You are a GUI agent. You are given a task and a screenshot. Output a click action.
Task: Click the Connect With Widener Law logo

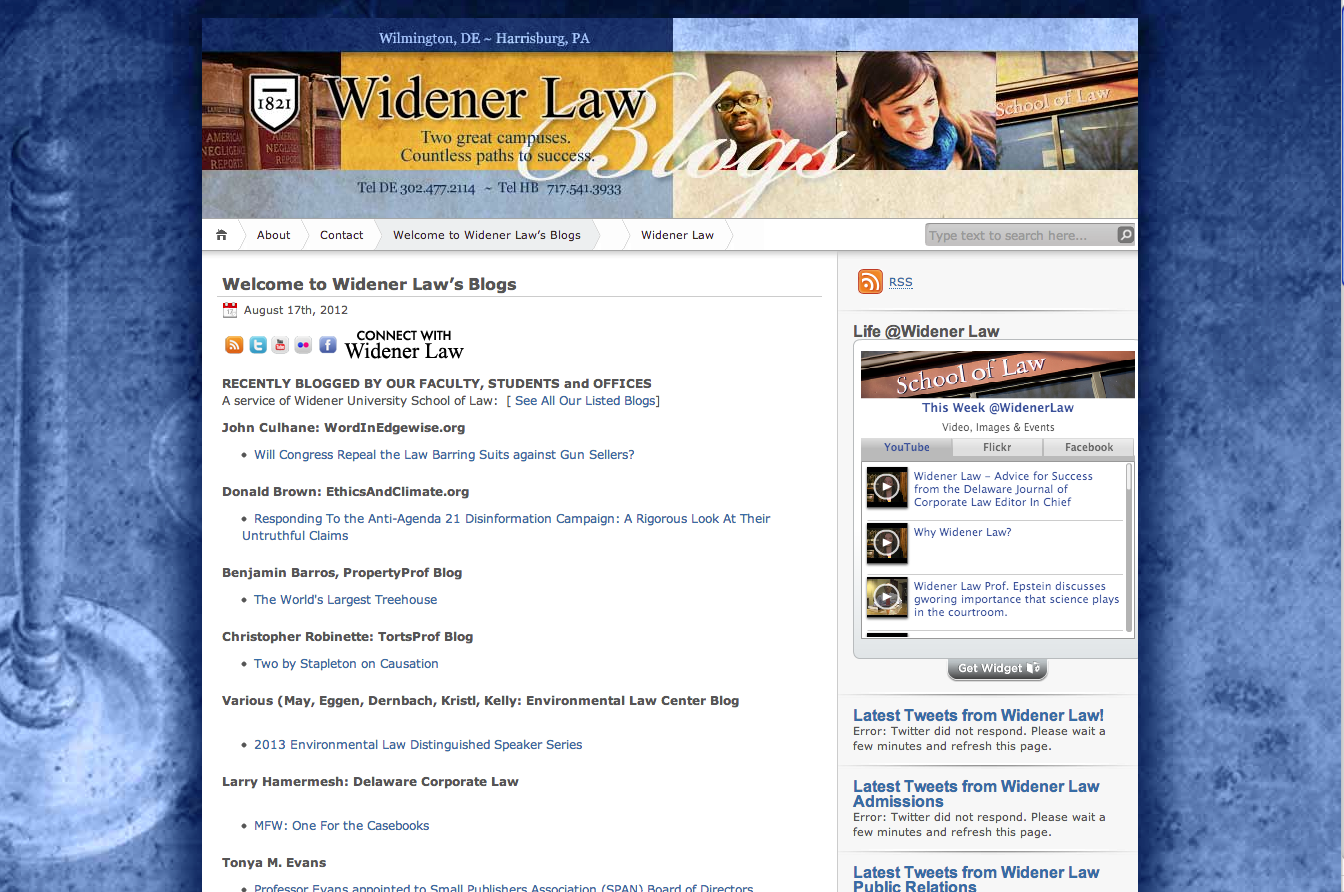click(x=404, y=345)
